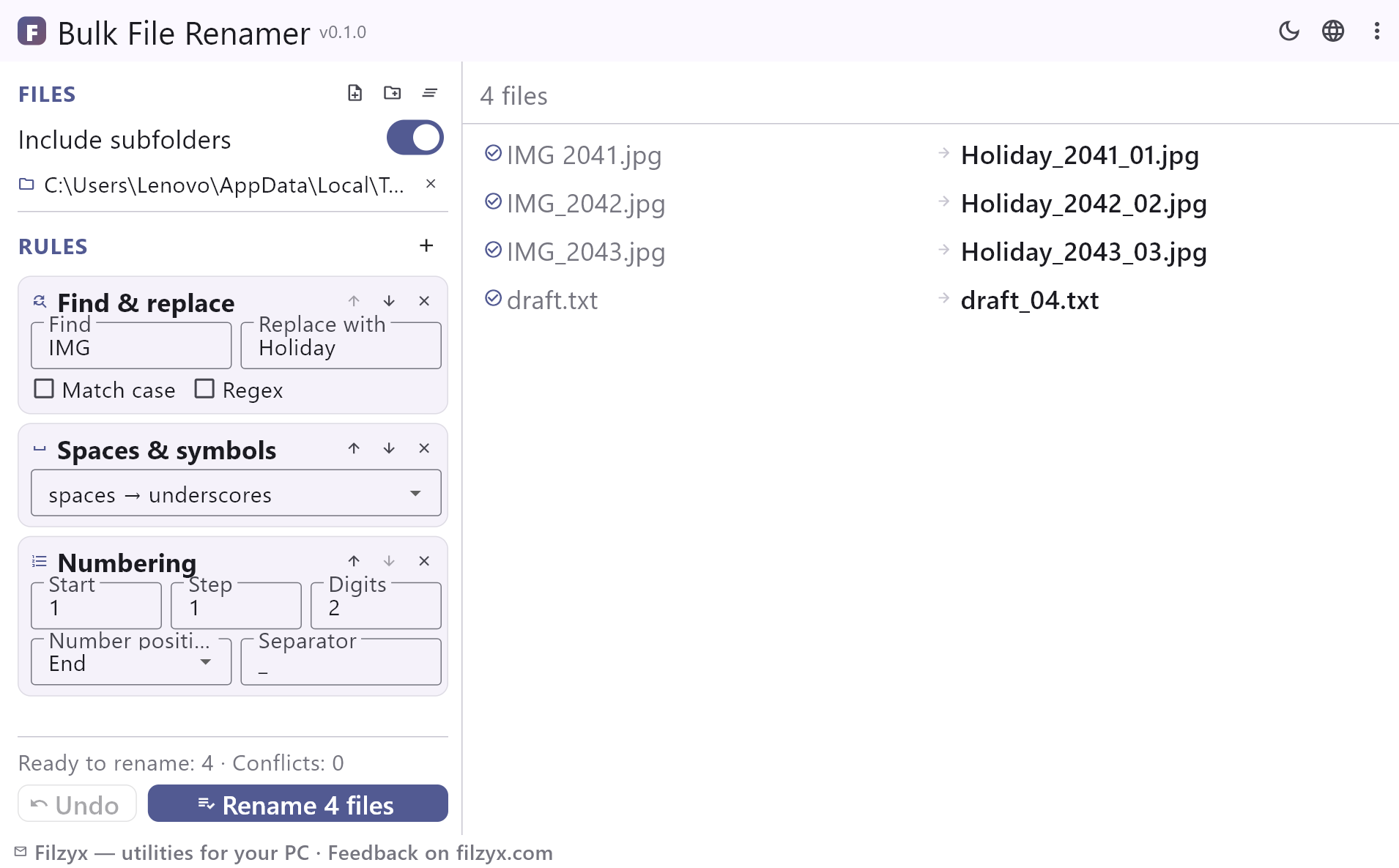
Task: Remove the Spaces & symbols rule
Action: (x=424, y=448)
